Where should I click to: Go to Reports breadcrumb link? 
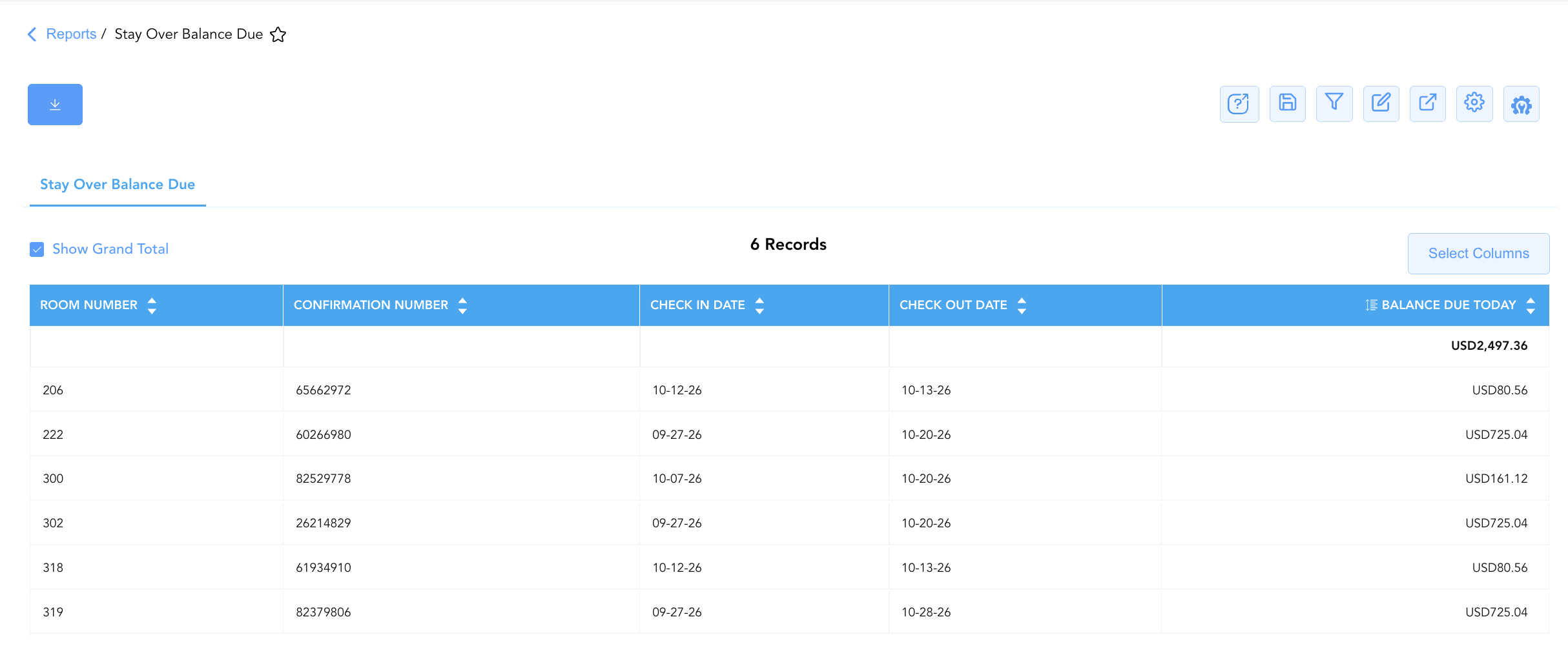click(71, 34)
